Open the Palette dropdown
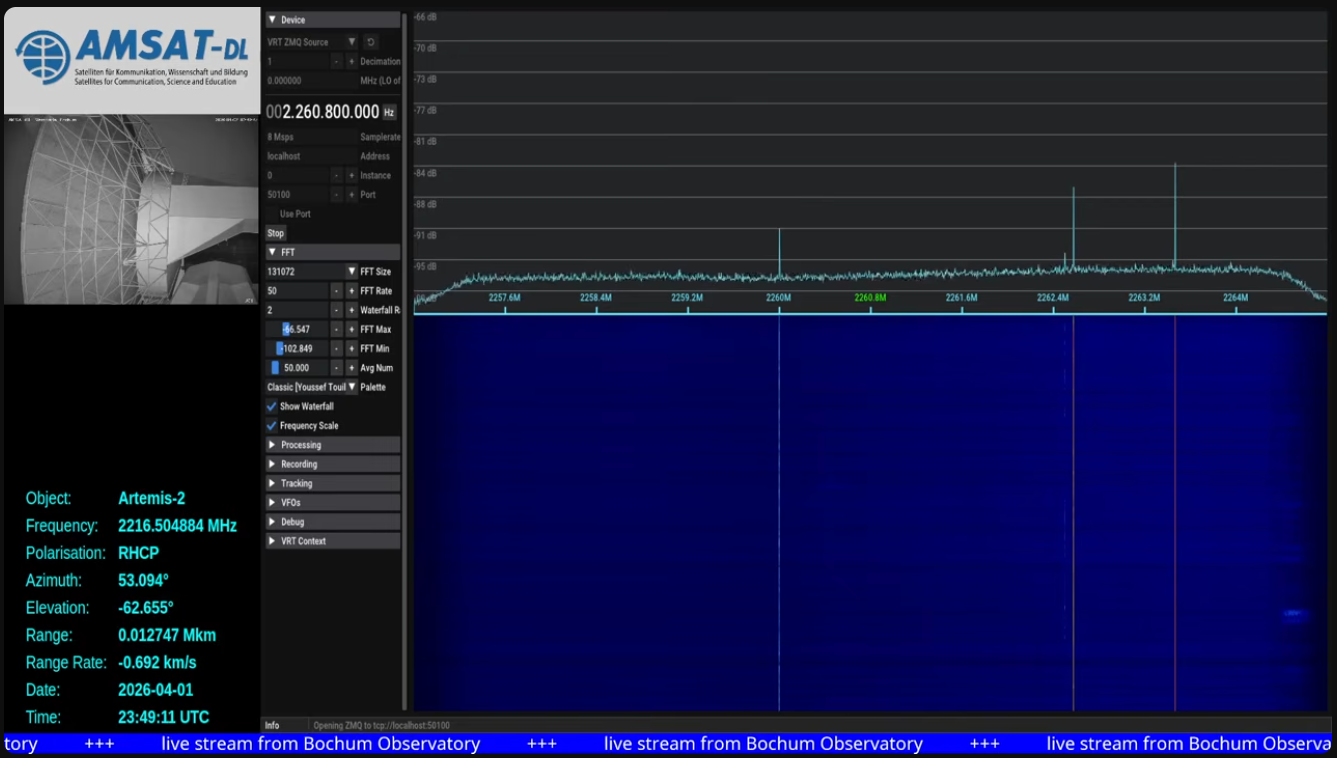 [x=351, y=387]
